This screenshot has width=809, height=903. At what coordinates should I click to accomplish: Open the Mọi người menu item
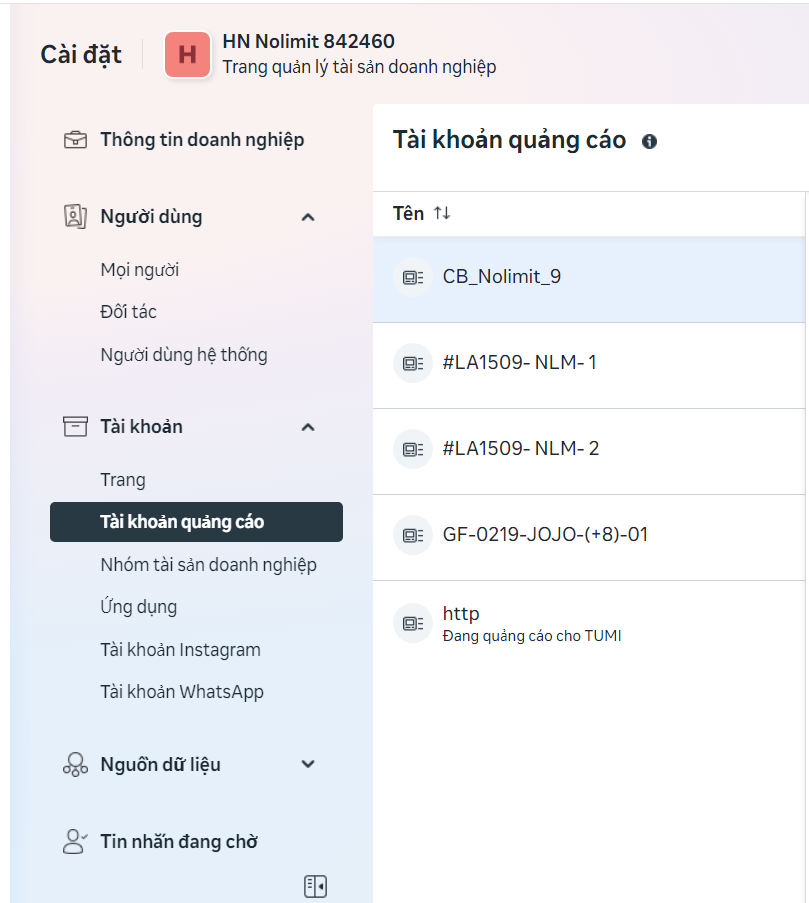pyautogui.click(x=140, y=270)
